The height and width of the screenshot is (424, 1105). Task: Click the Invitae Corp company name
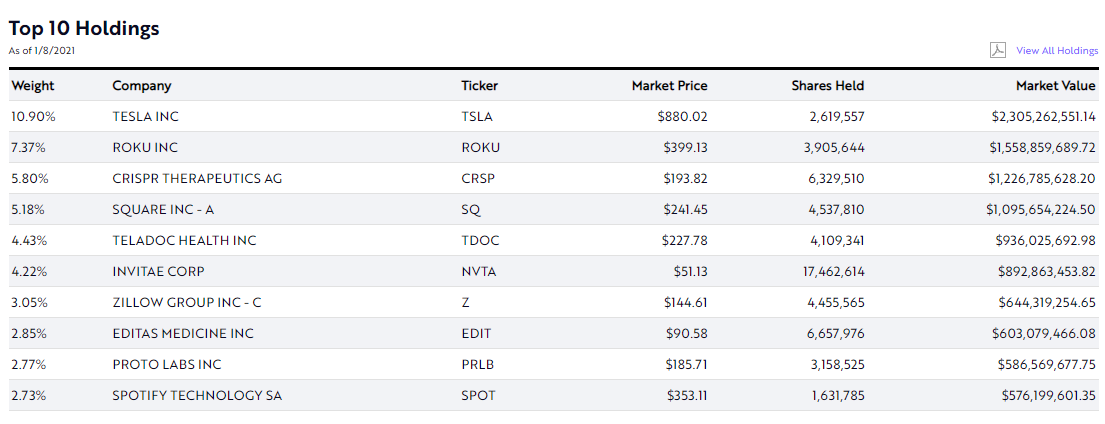point(160,272)
